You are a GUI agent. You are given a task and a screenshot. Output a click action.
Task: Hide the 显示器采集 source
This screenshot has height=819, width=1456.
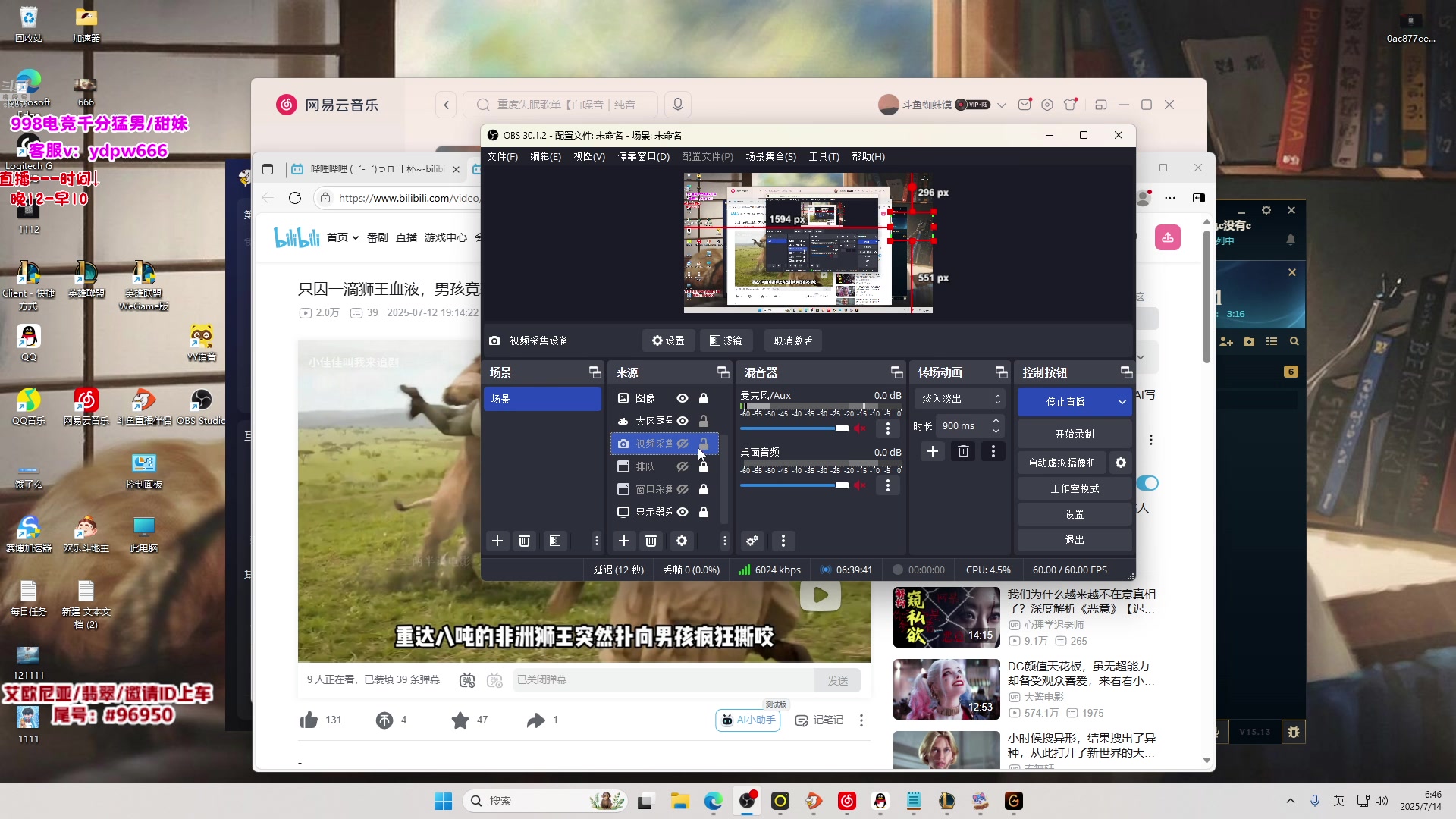click(682, 512)
